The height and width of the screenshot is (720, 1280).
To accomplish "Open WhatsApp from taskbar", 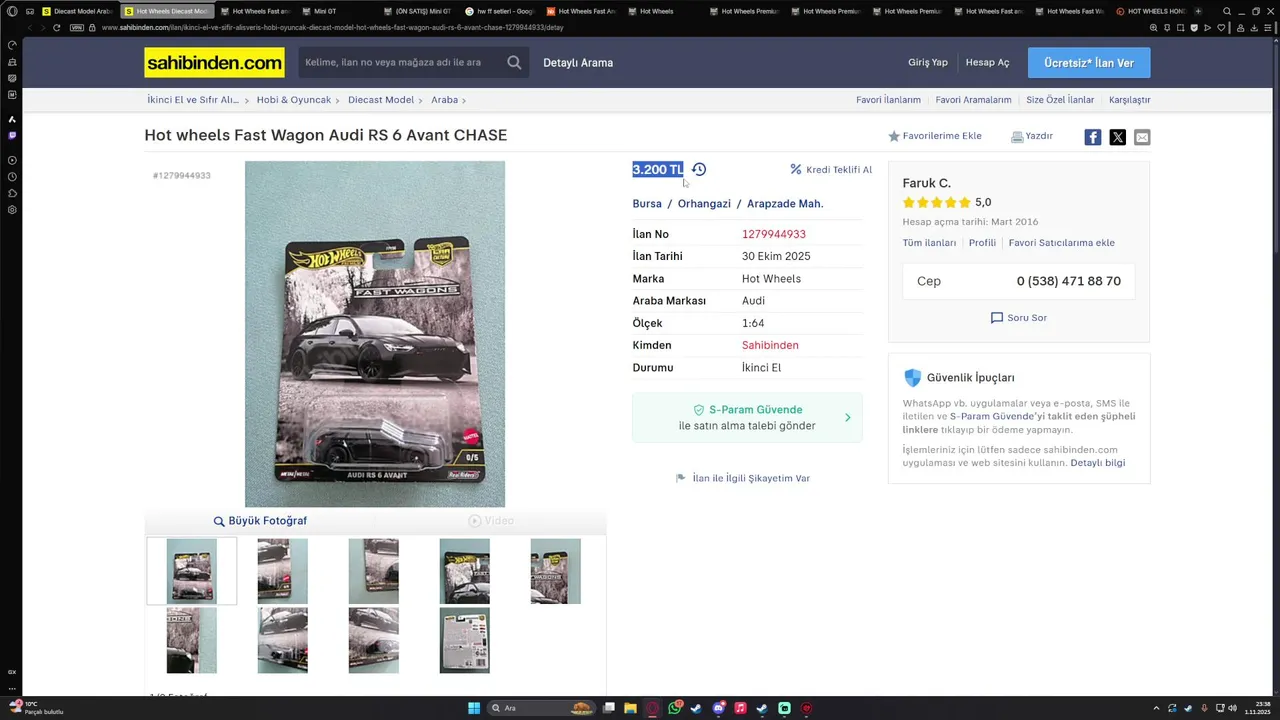I will point(675,708).
